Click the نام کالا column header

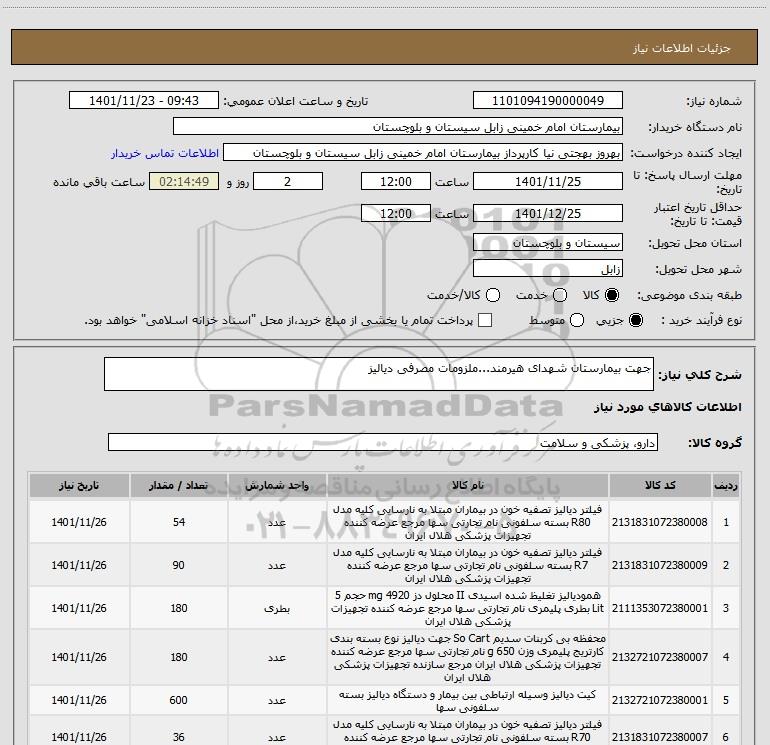point(468,485)
